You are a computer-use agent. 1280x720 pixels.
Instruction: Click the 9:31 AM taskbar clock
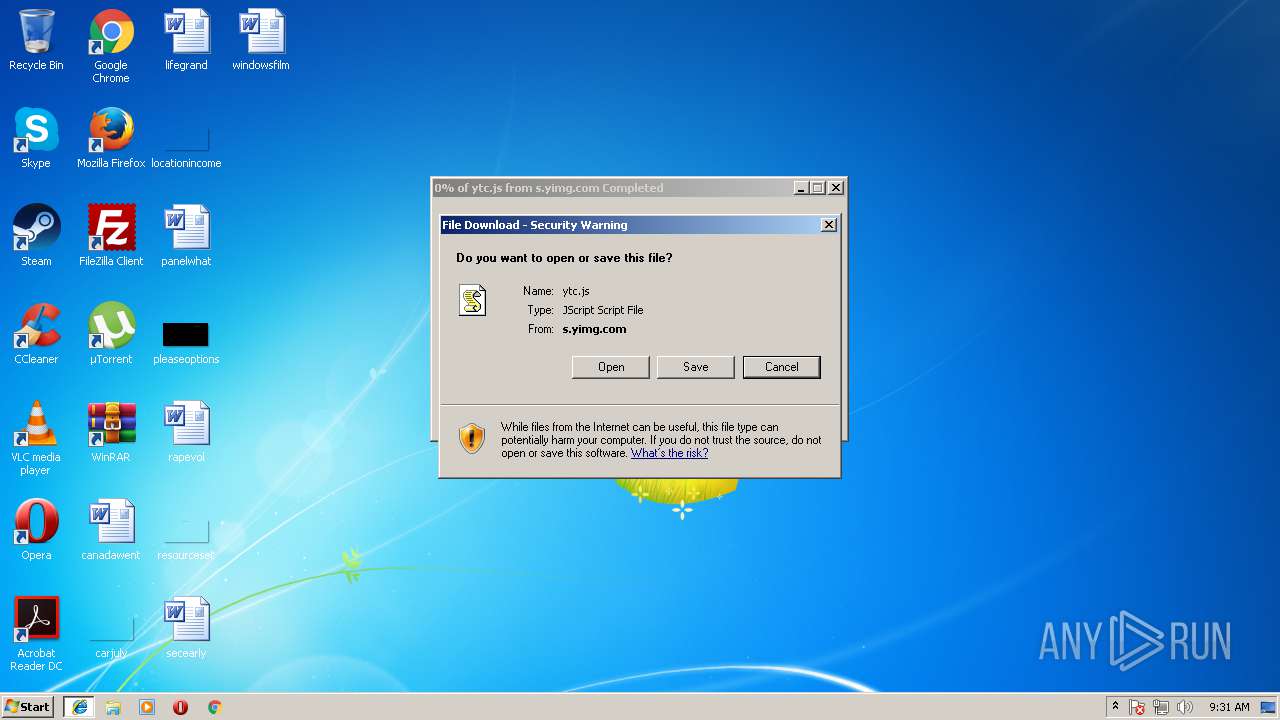(x=1229, y=707)
